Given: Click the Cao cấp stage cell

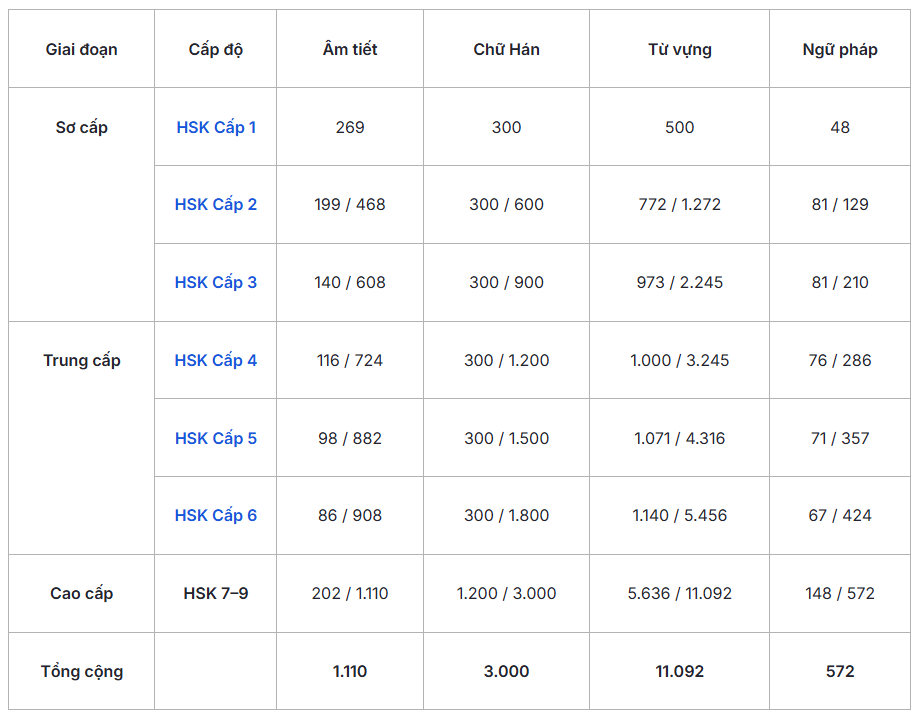Looking at the screenshot, I should 81,593.
